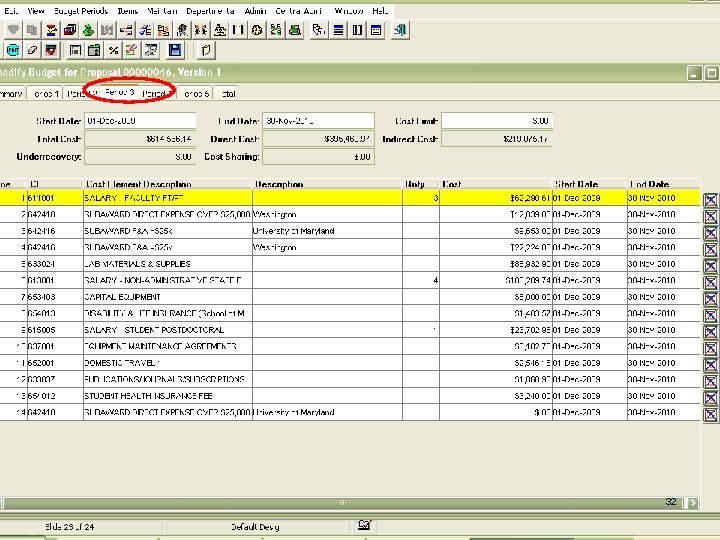Click the hourglass-shaped red and blue icon
Image resolution: width=720 pixels, height=540 pixels.
coord(51,30)
